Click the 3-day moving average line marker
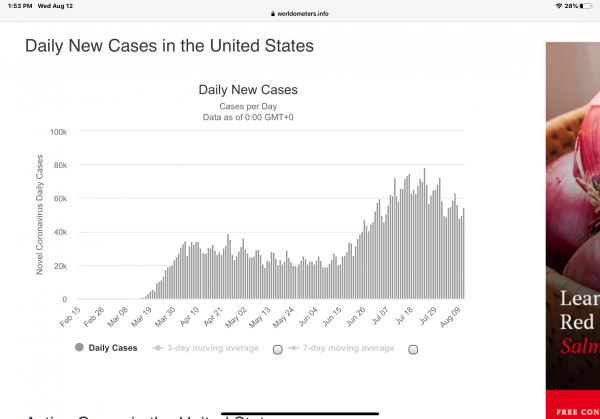 158,348
